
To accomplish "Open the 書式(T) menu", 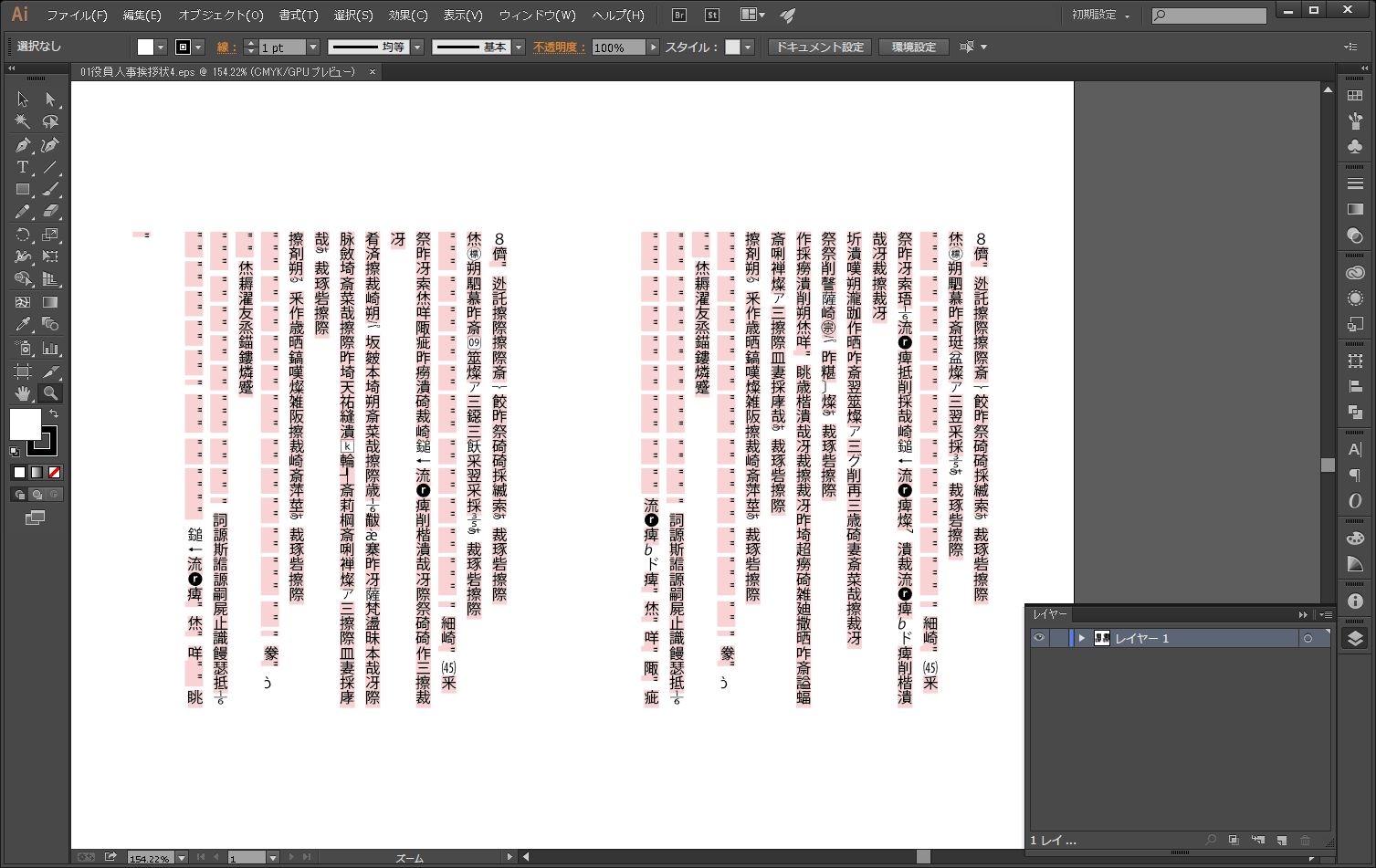I will coord(299,16).
